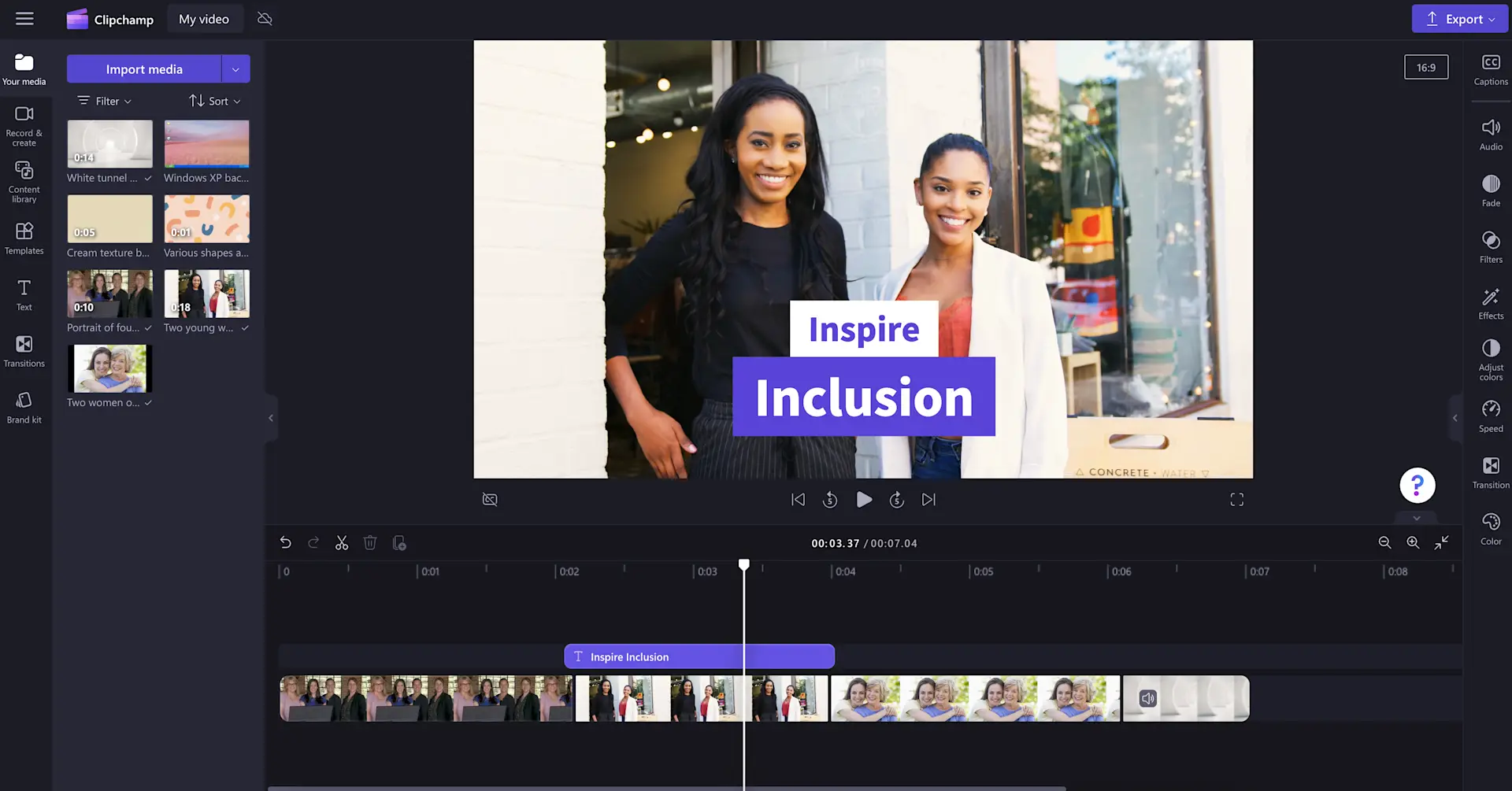Play the video preview

pyautogui.click(x=864, y=500)
